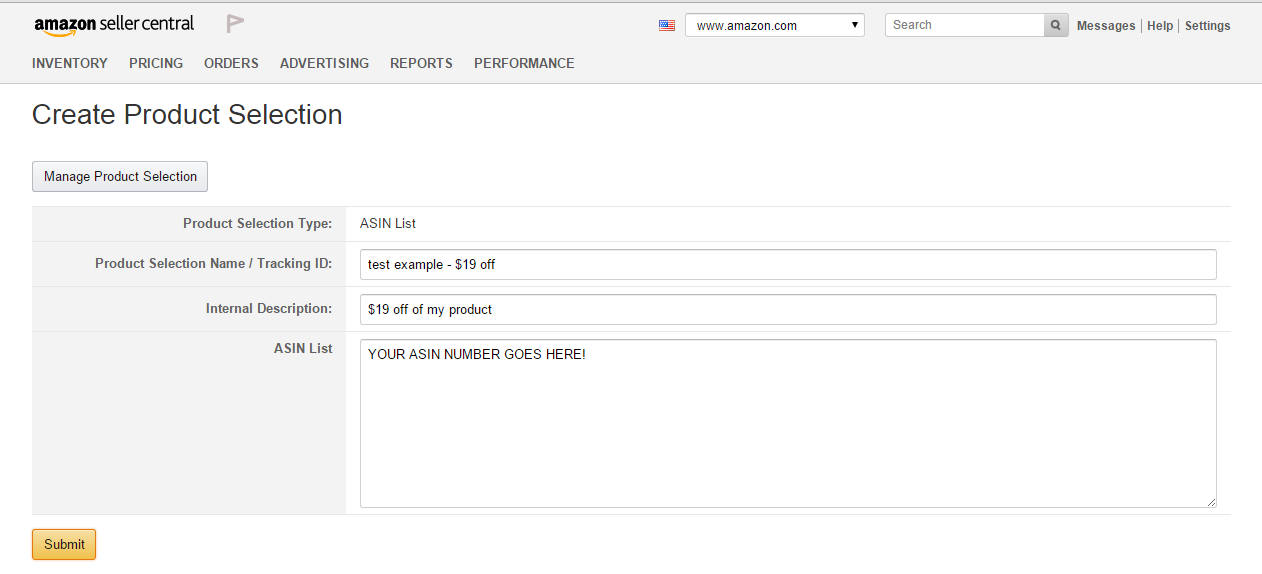Image resolution: width=1262 pixels, height=574 pixels.
Task: Open the Messages link
Action: [x=1106, y=26]
